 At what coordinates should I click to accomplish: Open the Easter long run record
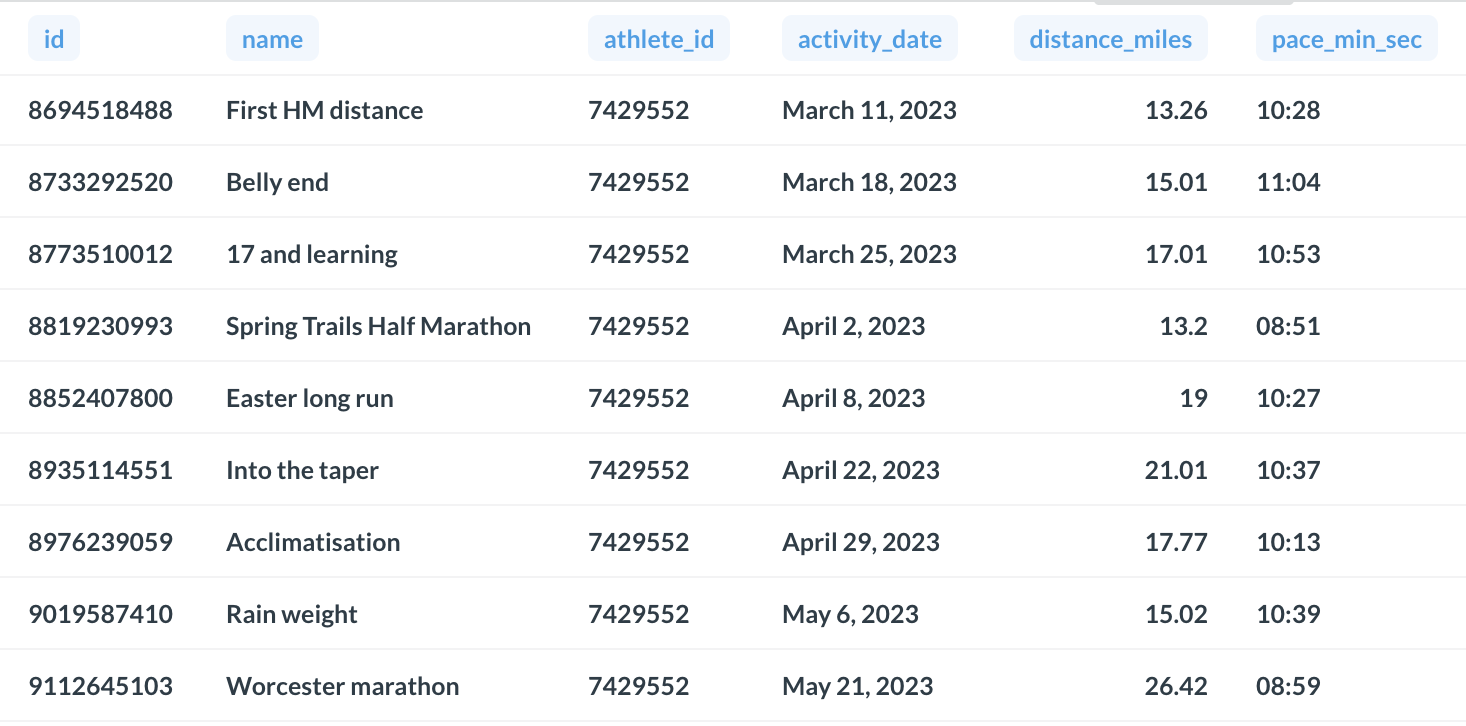310,398
